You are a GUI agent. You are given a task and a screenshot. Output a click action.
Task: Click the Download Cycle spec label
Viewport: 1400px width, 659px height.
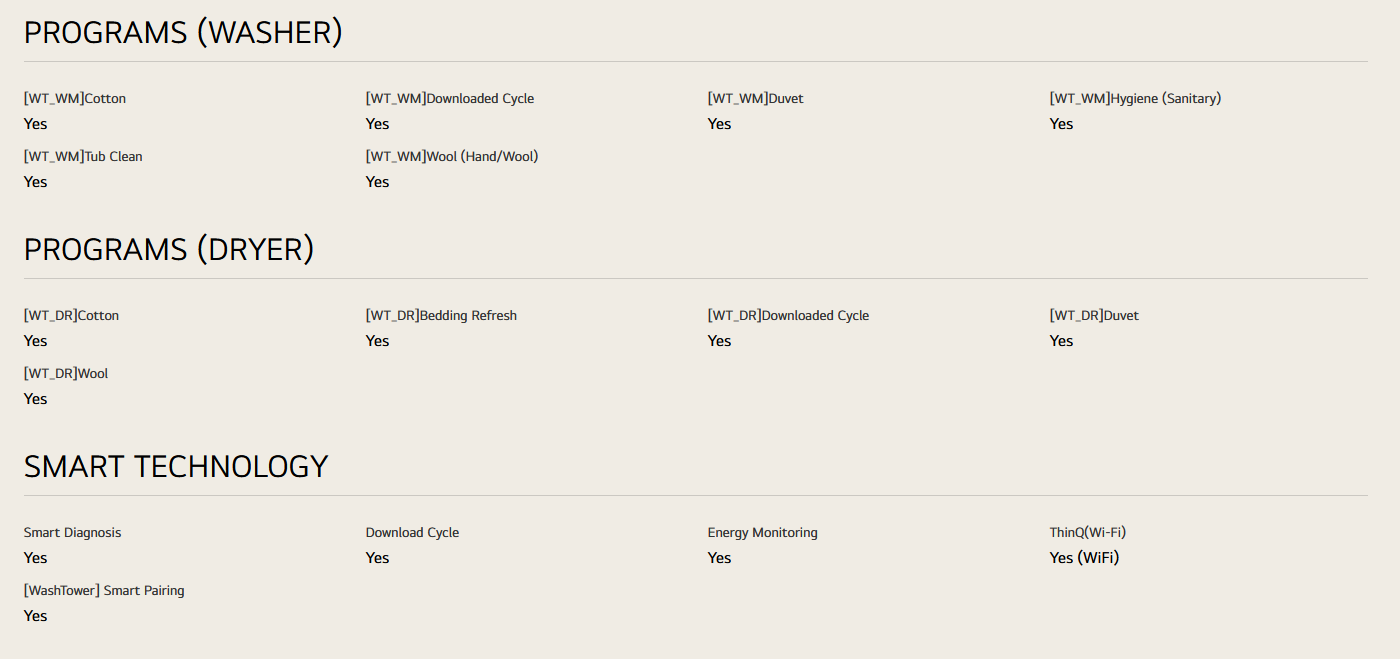pyautogui.click(x=412, y=533)
